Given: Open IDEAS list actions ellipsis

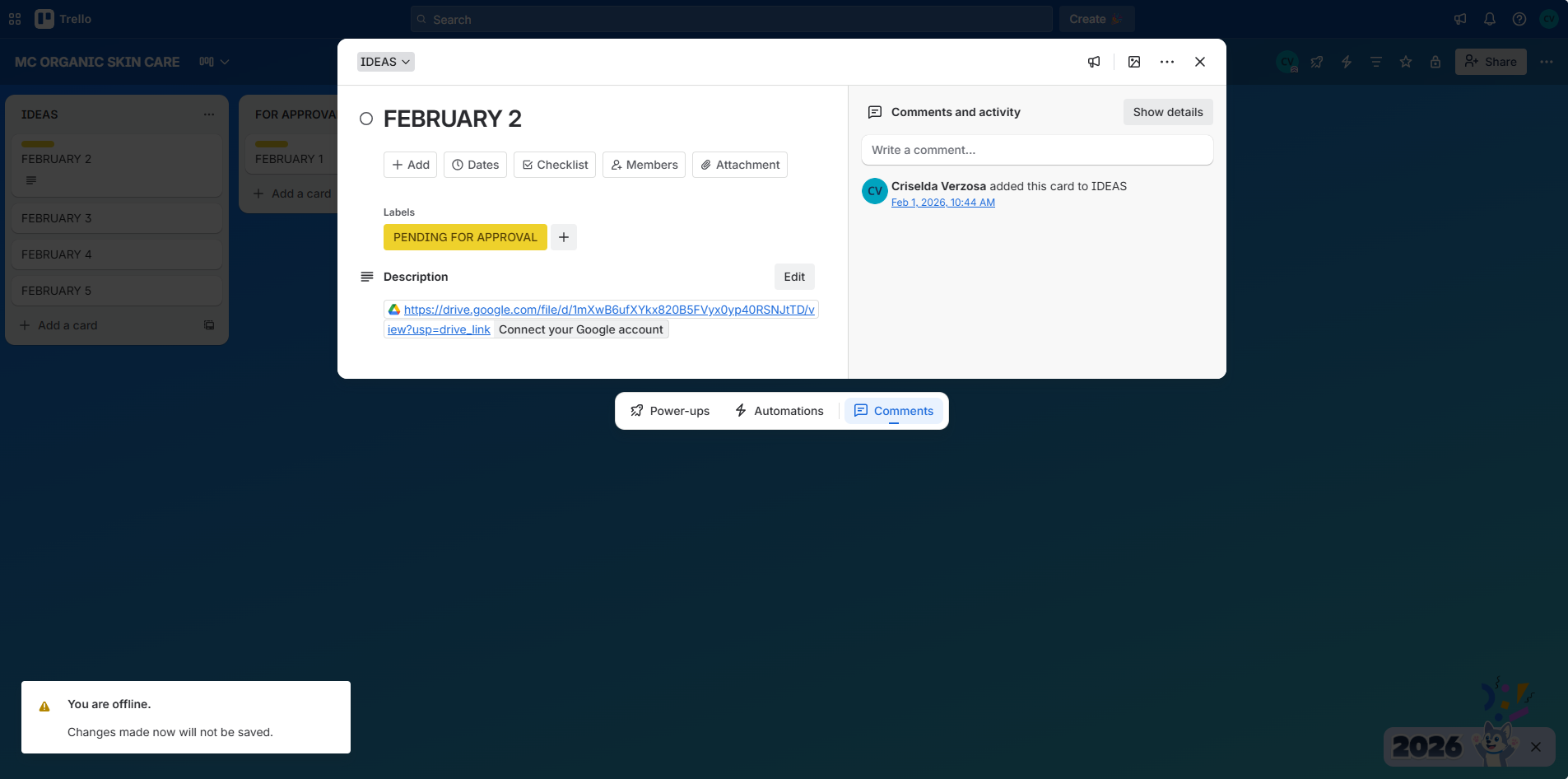Looking at the screenshot, I should (x=209, y=114).
